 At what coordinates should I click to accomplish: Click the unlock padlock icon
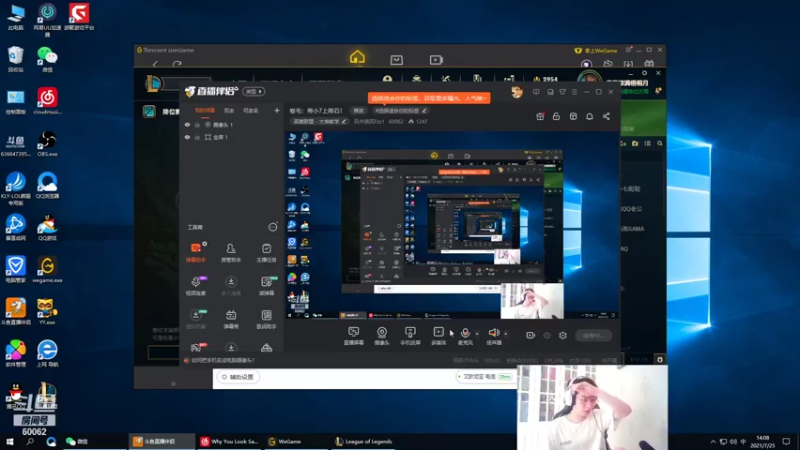(x=556, y=116)
